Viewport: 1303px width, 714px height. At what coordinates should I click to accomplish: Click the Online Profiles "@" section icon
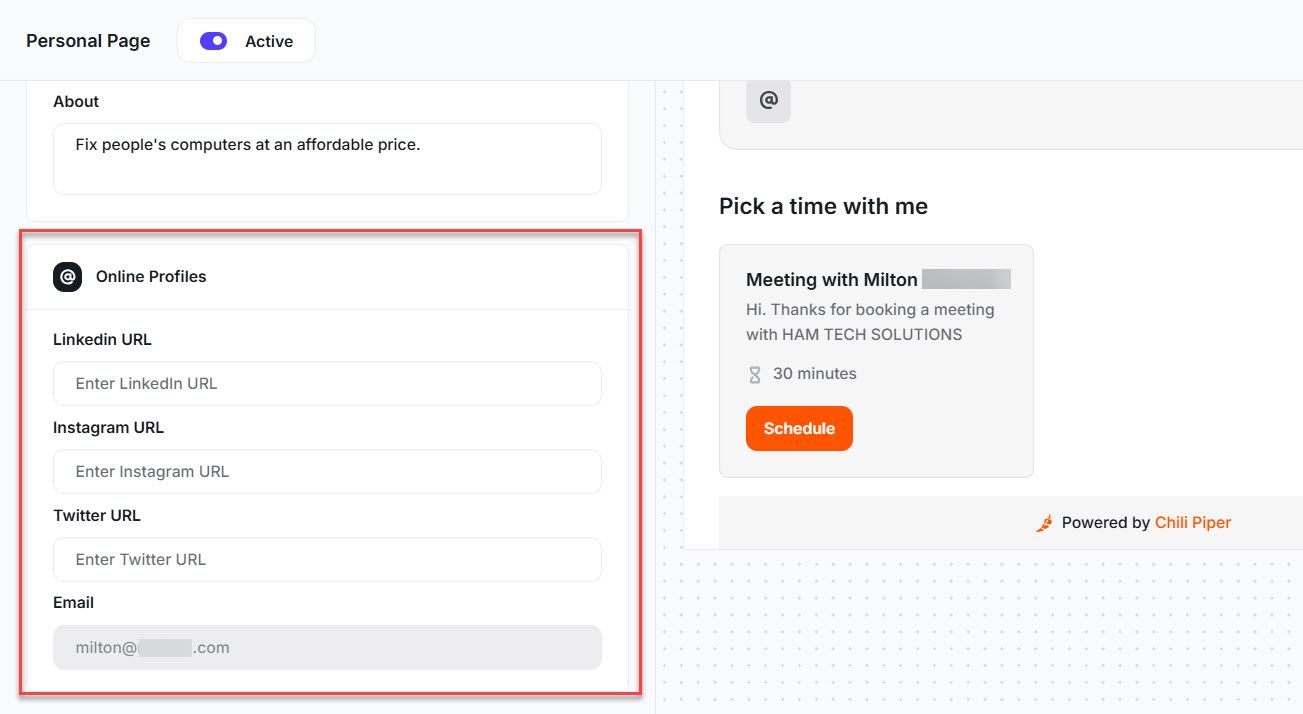click(66, 276)
